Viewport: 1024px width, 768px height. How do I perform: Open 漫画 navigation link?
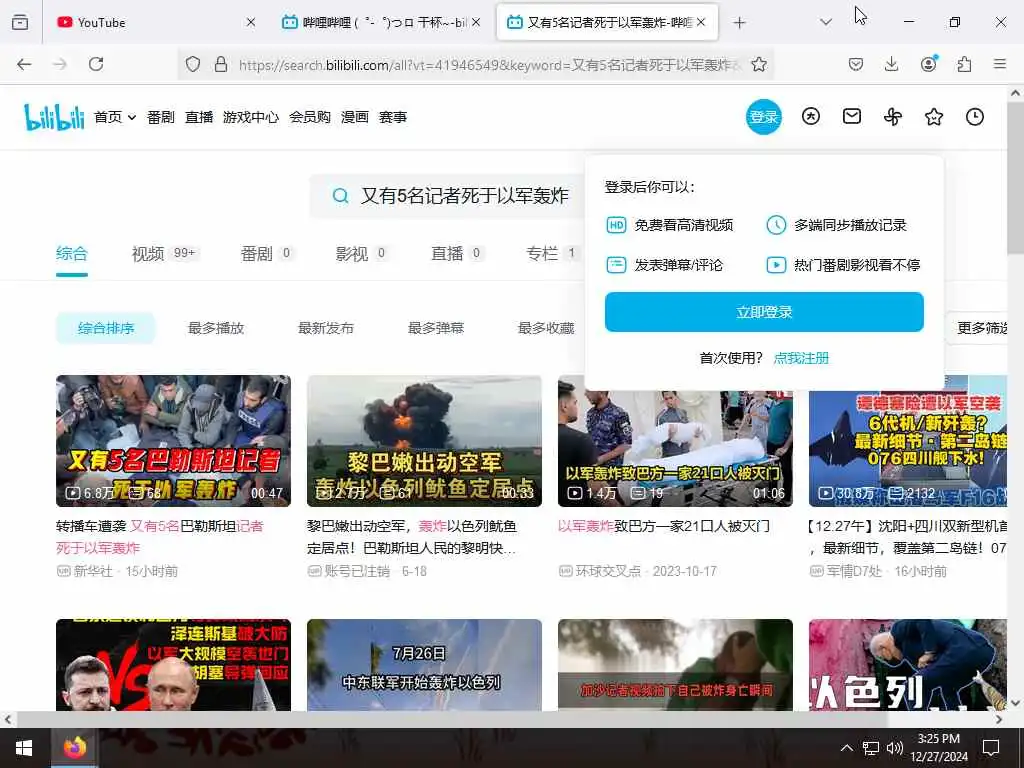tap(355, 117)
